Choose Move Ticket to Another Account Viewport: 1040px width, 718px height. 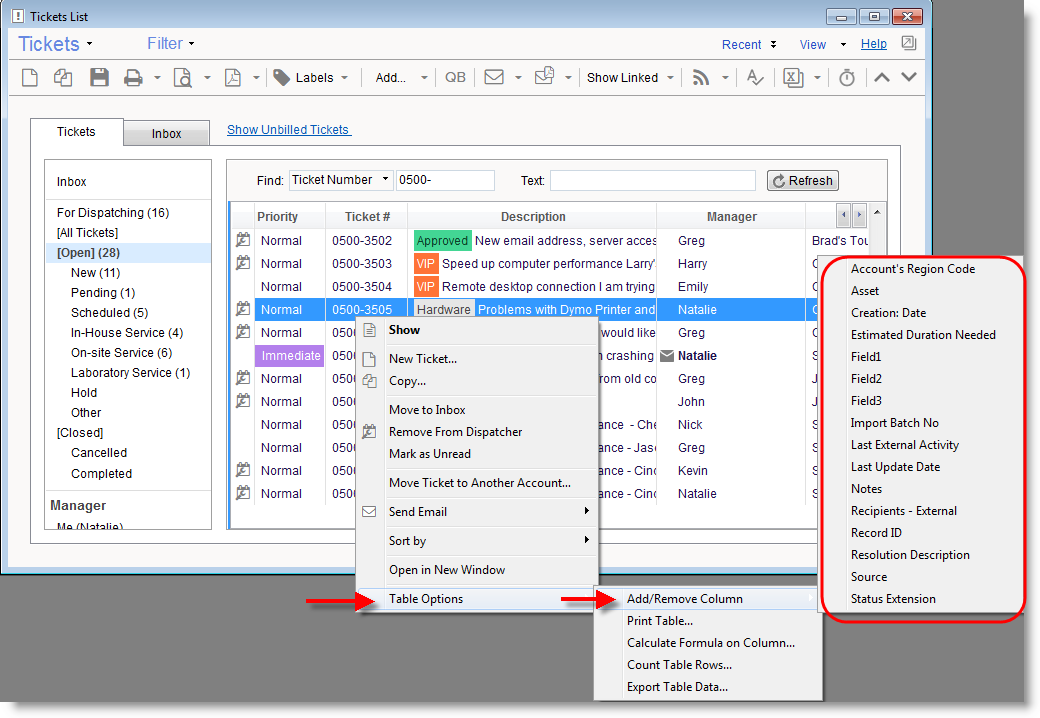pyautogui.click(x=479, y=483)
